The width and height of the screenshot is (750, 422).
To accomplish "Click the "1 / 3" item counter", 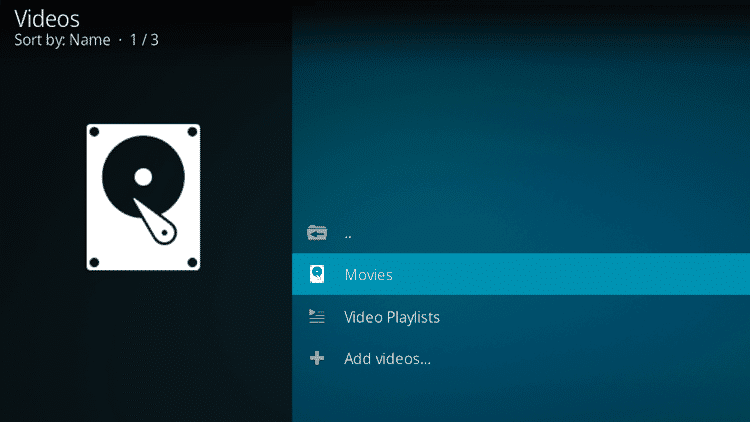I will [x=144, y=40].
